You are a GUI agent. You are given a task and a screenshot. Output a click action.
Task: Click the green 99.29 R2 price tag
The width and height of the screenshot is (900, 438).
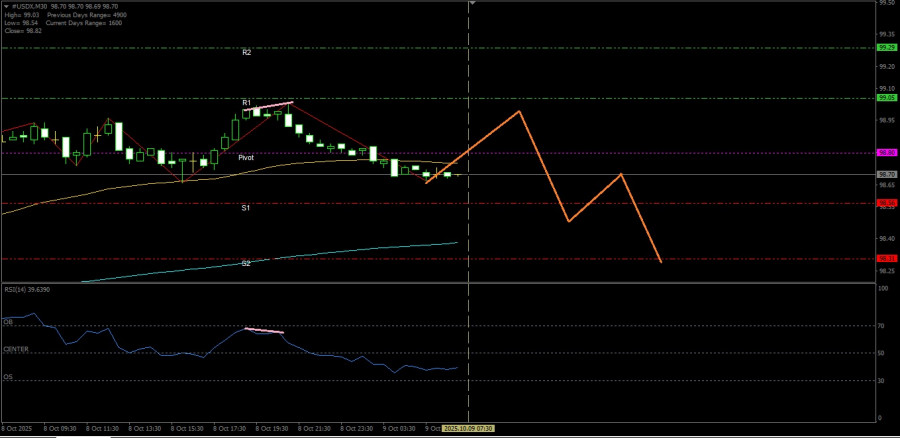[886, 47]
